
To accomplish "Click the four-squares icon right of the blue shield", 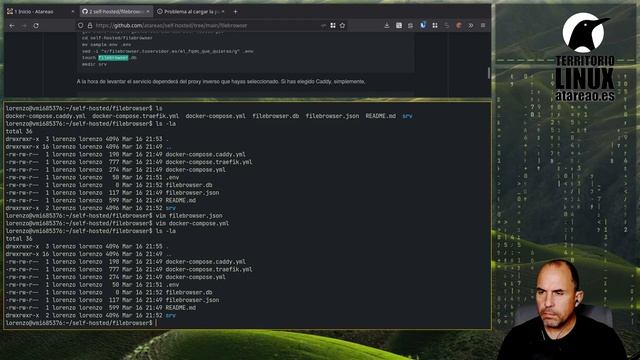I will point(435,25).
